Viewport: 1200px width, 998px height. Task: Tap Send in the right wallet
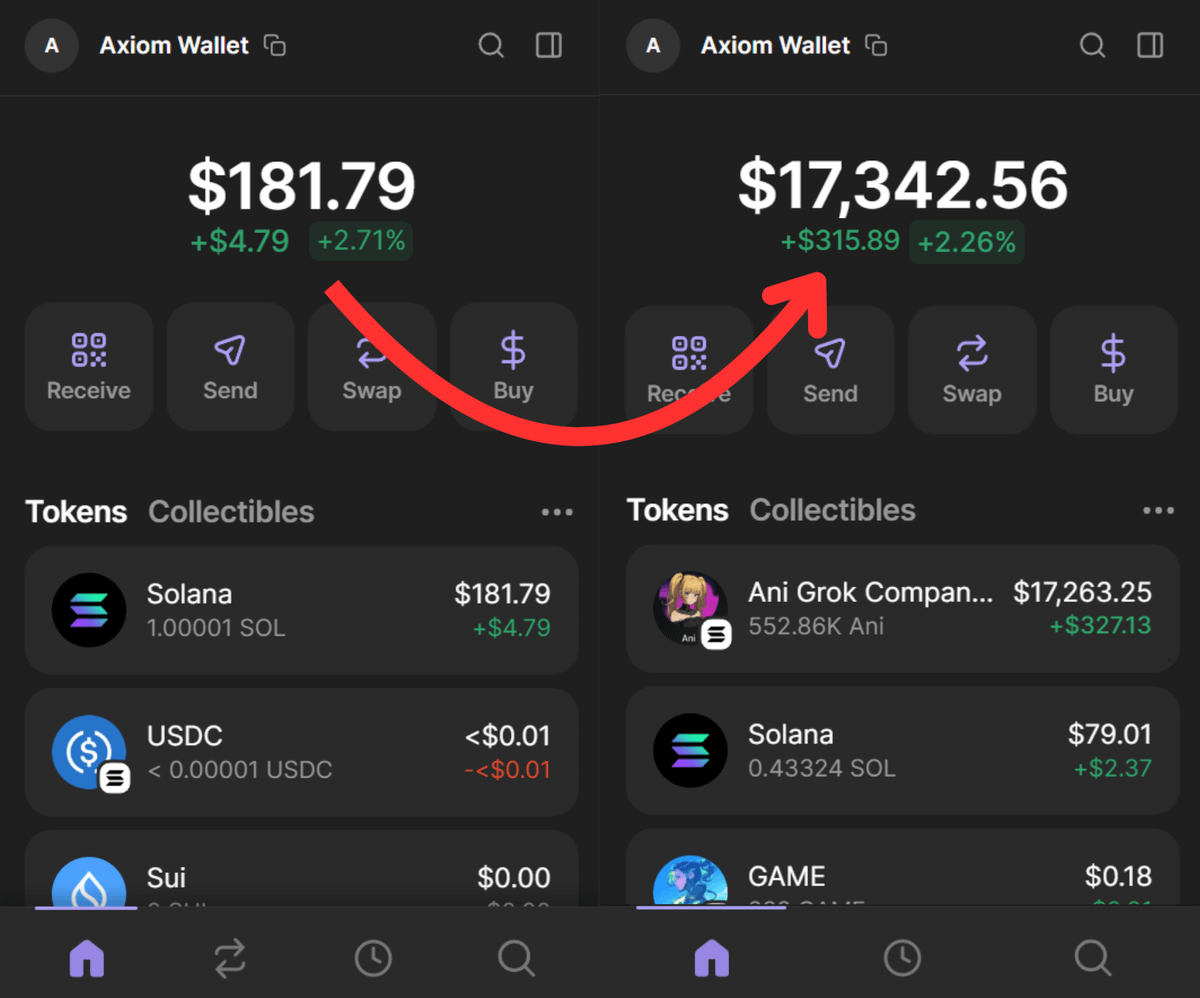830,369
